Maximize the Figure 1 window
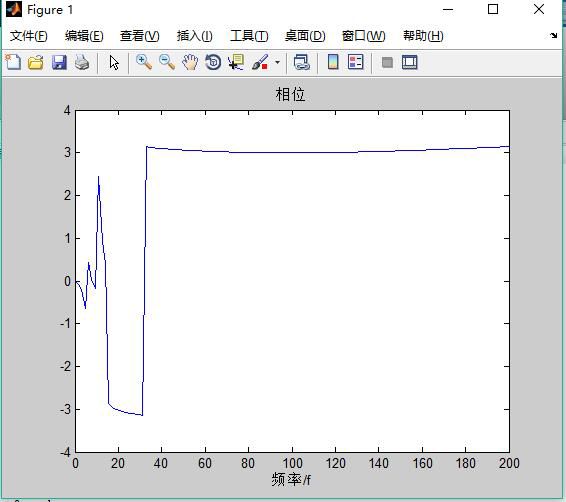The width and height of the screenshot is (566, 502). pos(493,9)
